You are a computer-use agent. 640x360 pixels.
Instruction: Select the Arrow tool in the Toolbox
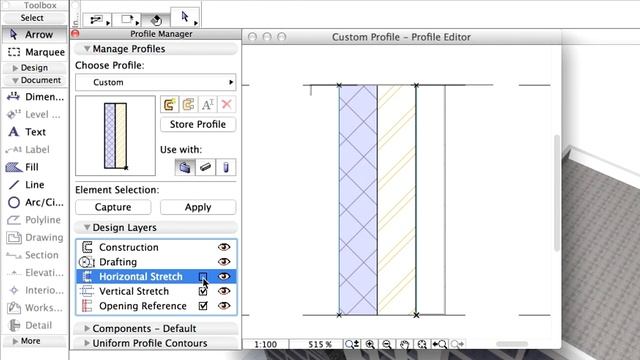34,35
